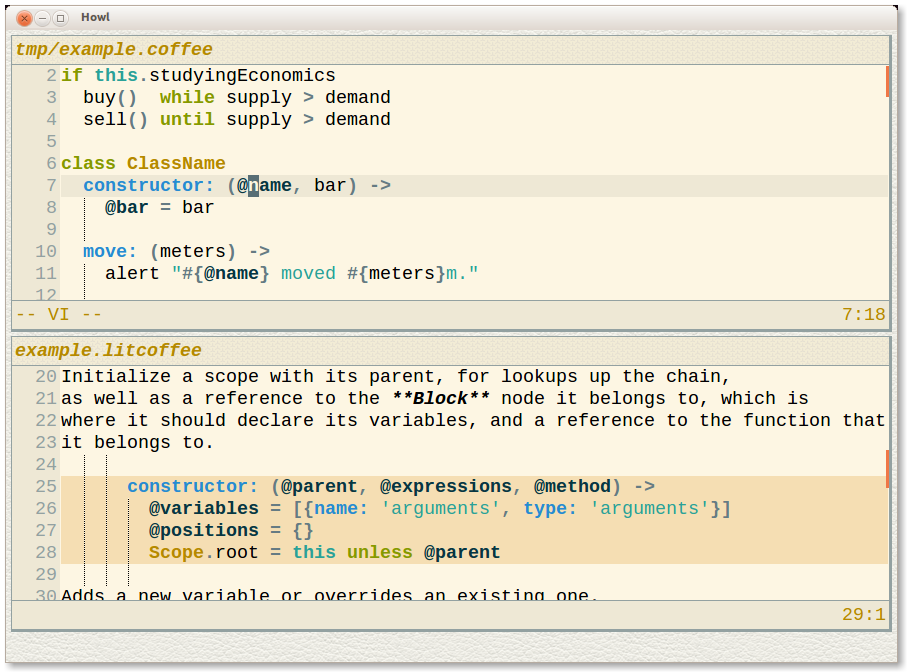Minimize the Howl window
907x672 pixels.
(x=42, y=19)
